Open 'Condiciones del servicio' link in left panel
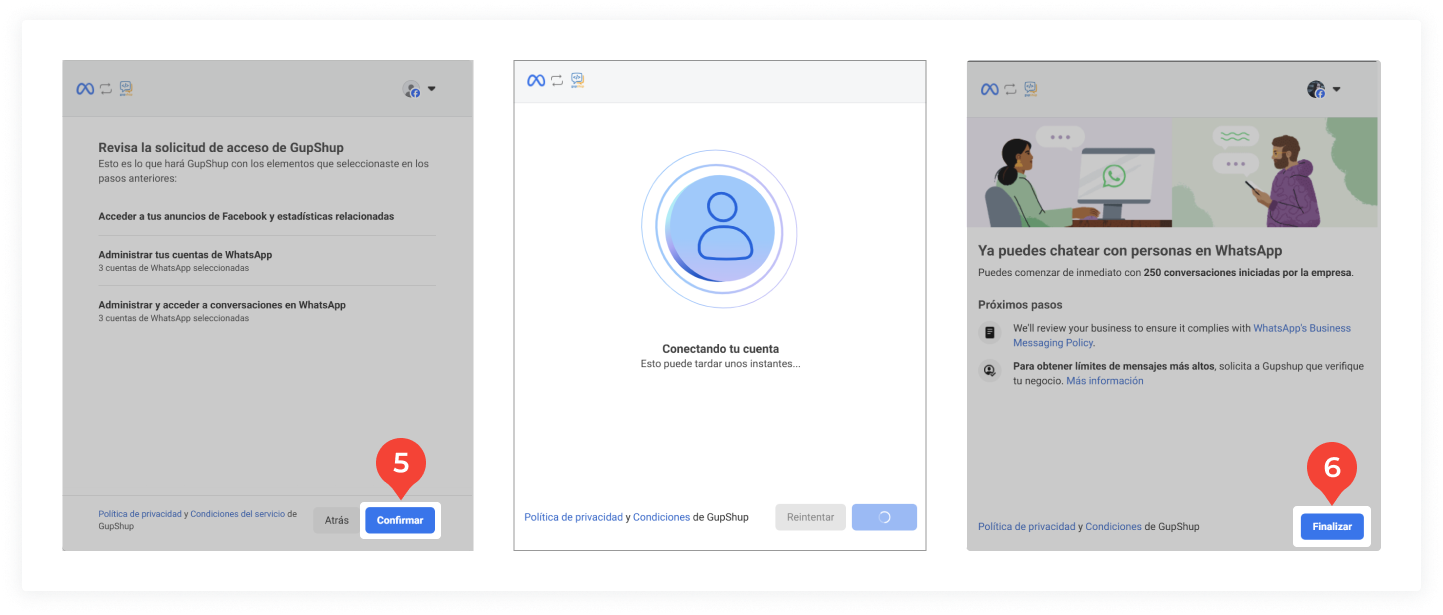The width and height of the screenshot is (1443, 615). (237, 514)
